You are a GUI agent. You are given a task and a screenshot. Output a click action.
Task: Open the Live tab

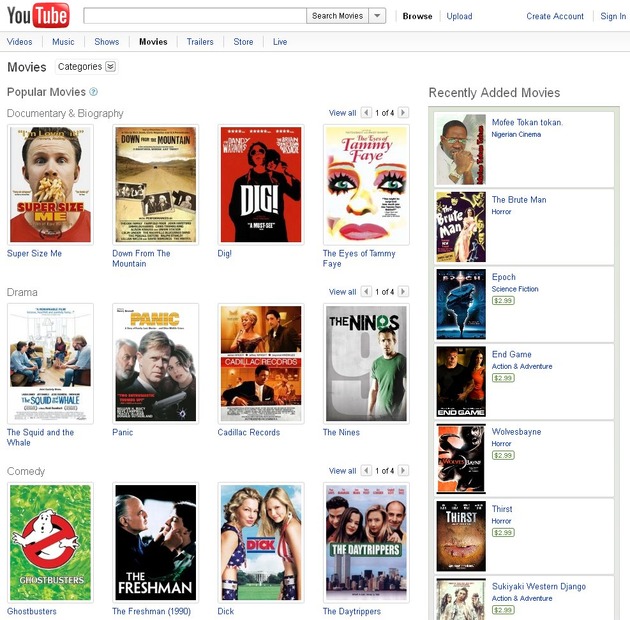tap(280, 42)
